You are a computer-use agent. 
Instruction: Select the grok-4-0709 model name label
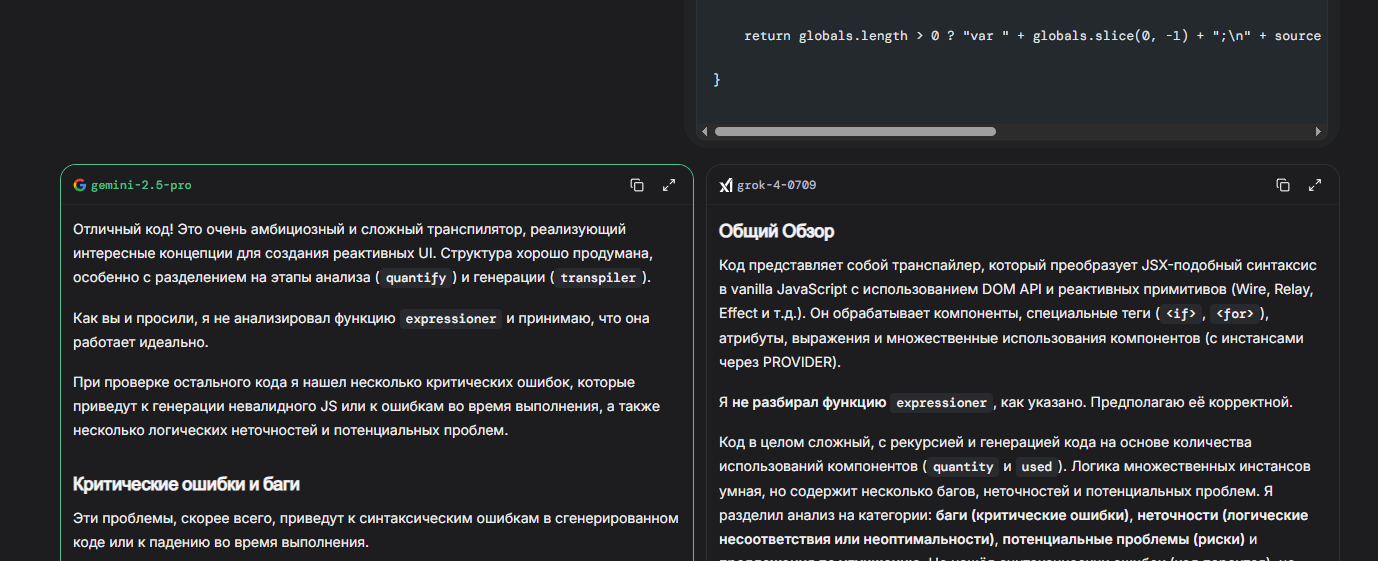769,186
